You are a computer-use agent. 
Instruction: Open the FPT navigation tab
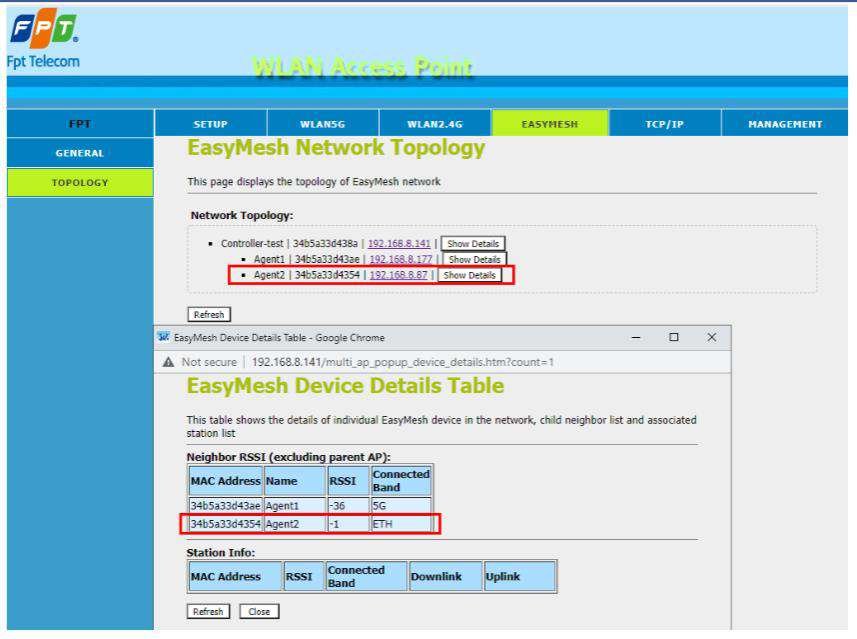(x=80, y=124)
